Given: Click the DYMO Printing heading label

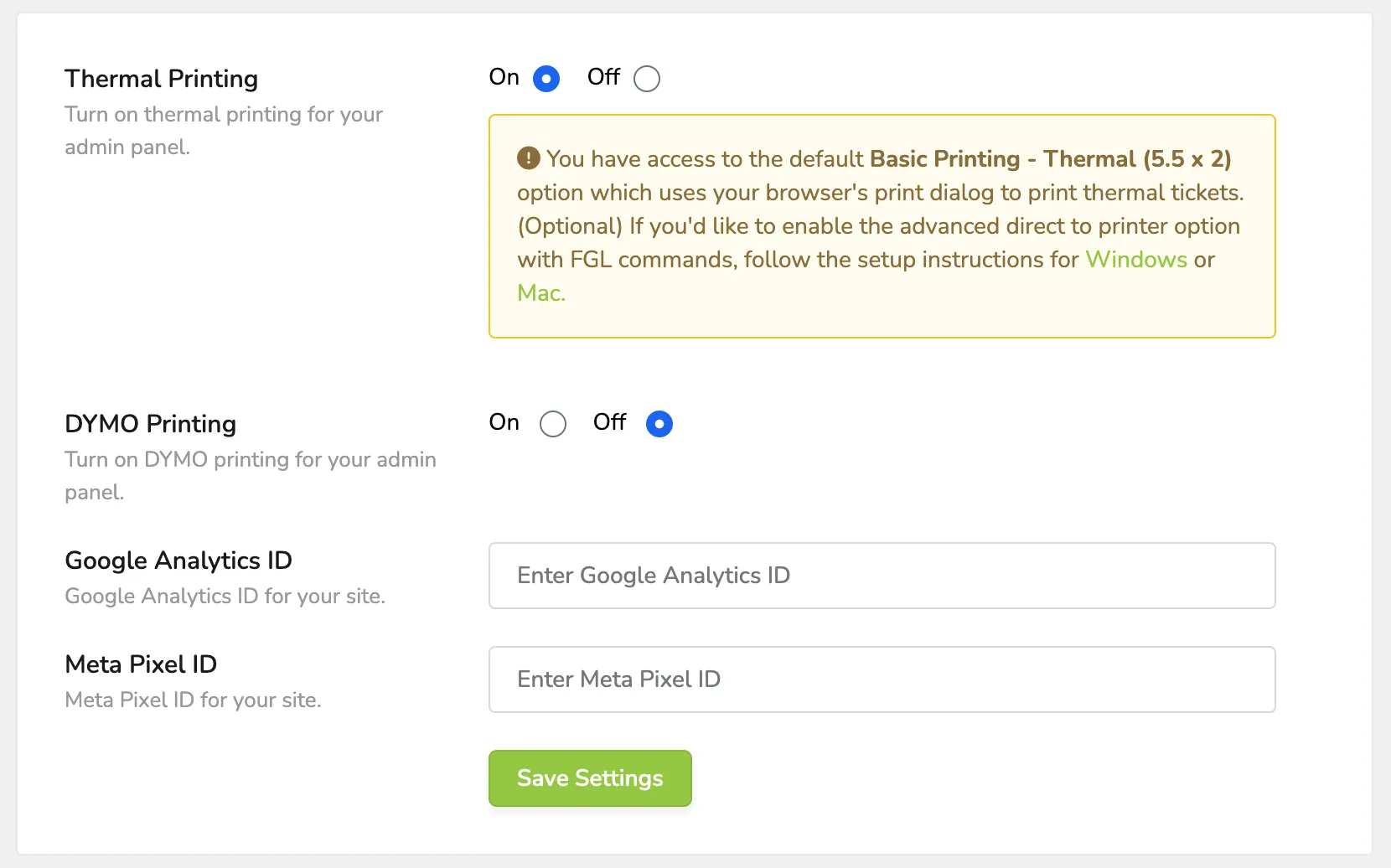Looking at the screenshot, I should (151, 424).
